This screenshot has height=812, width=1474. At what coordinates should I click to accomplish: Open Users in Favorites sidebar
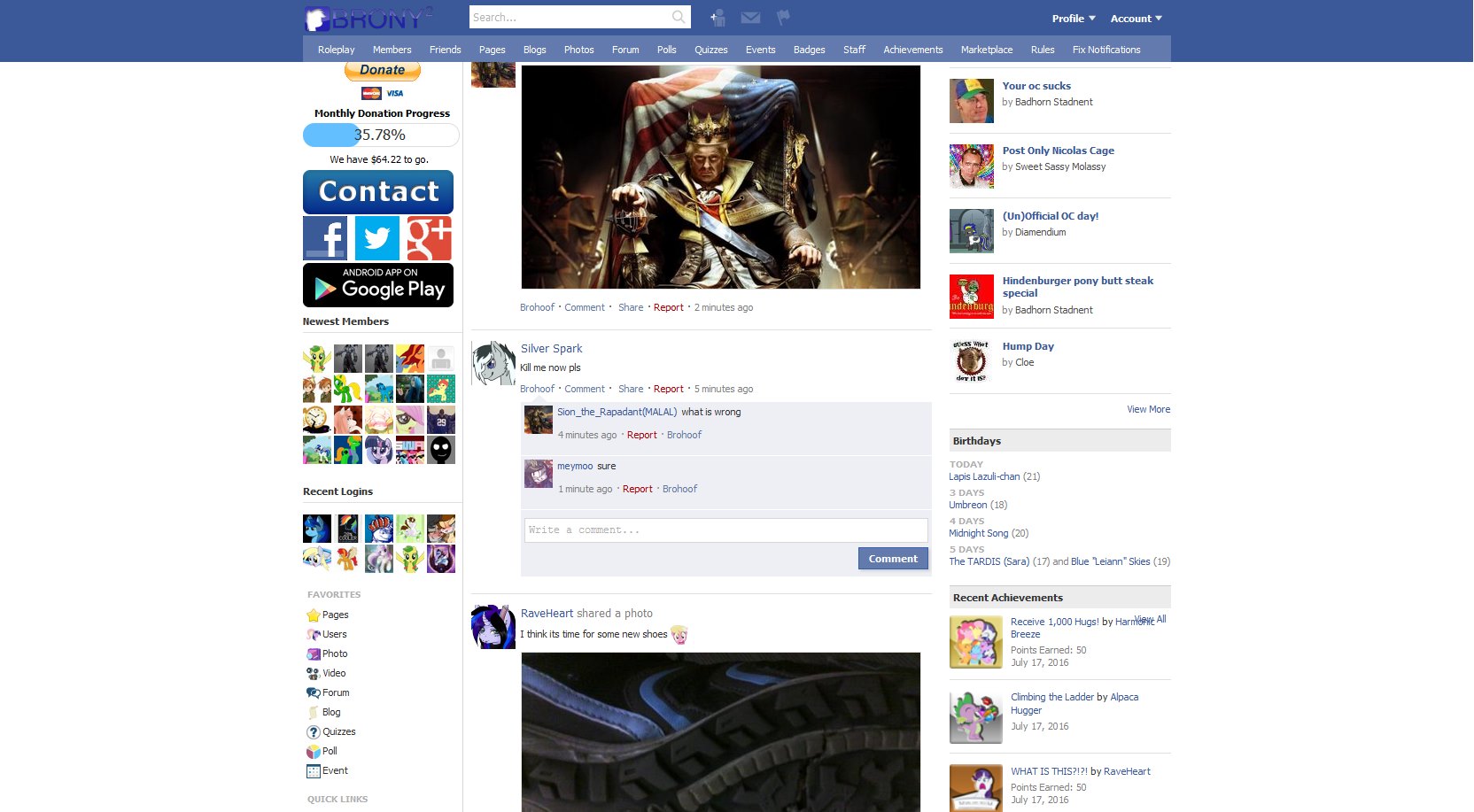(334, 634)
